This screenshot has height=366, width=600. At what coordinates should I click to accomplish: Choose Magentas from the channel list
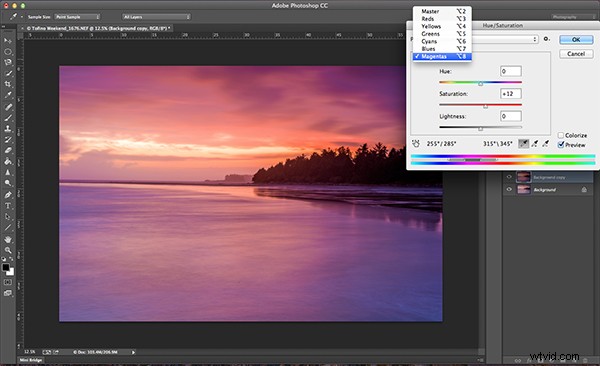coord(442,56)
